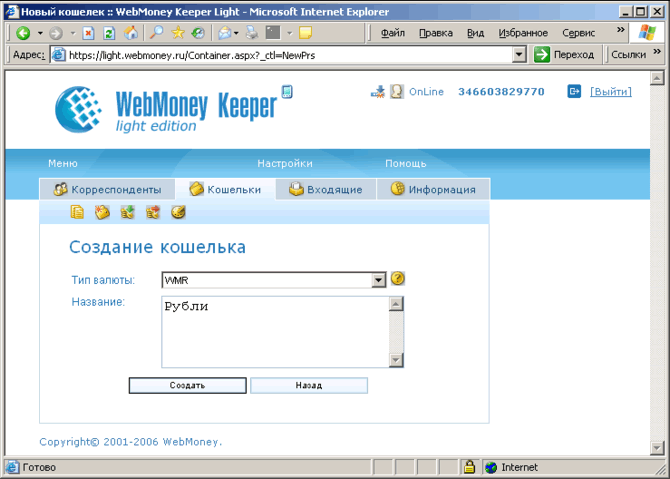Click the grey Forward arrow button

56,32
